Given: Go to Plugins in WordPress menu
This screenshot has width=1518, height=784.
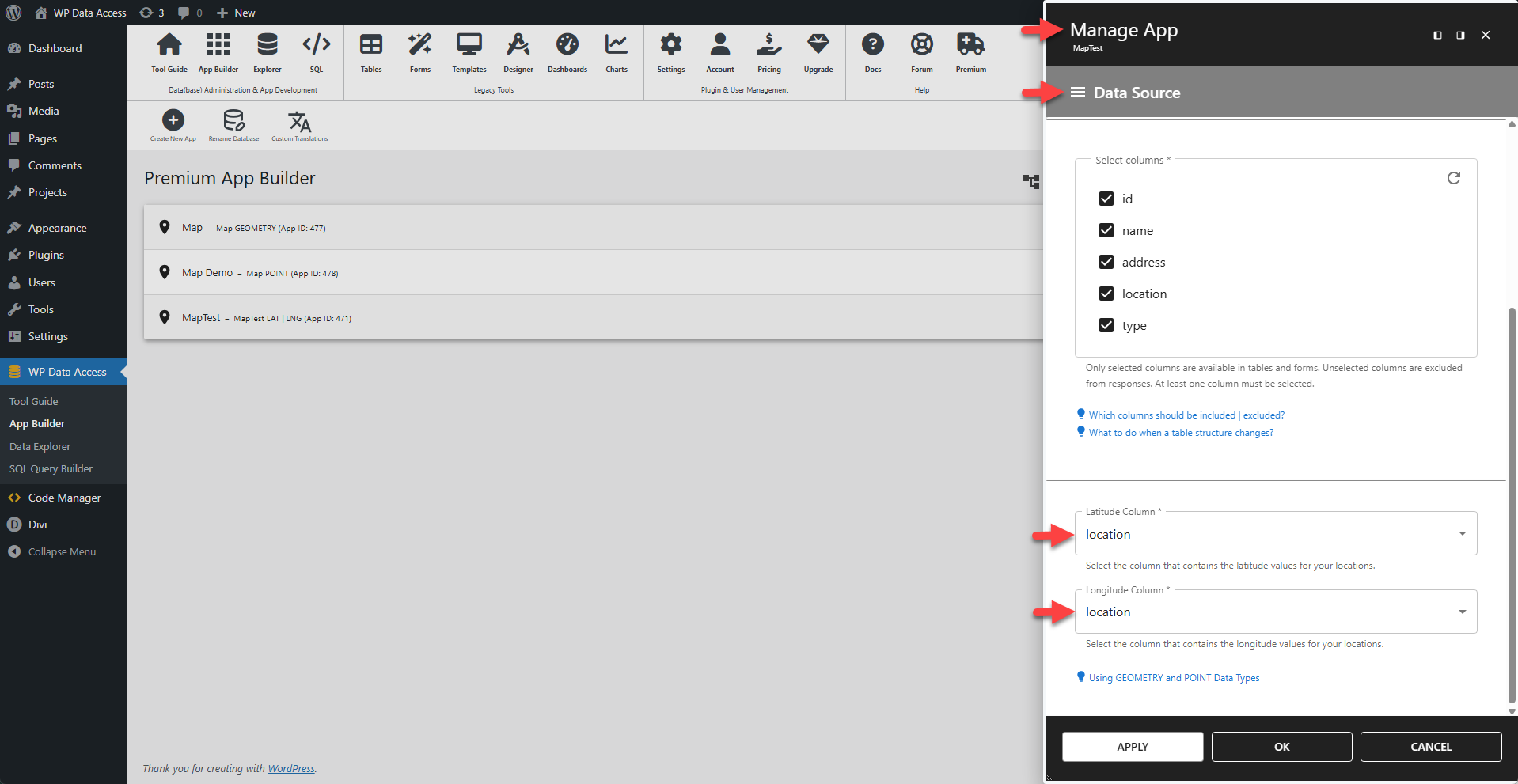Looking at the screenshot, I should pyautogui.click(x=46, y=255).
